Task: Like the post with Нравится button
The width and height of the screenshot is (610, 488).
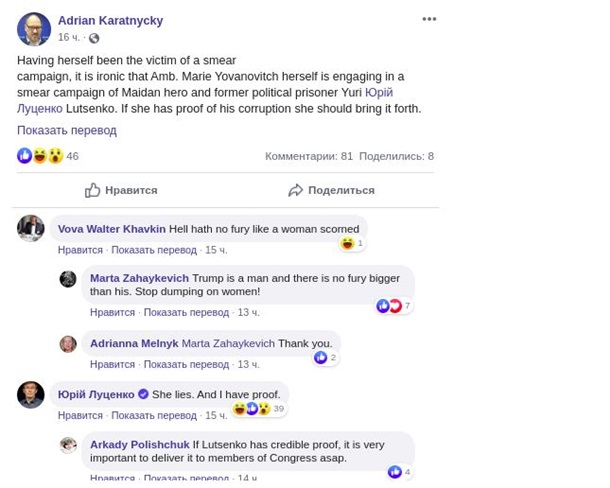Action: point(121,190)
